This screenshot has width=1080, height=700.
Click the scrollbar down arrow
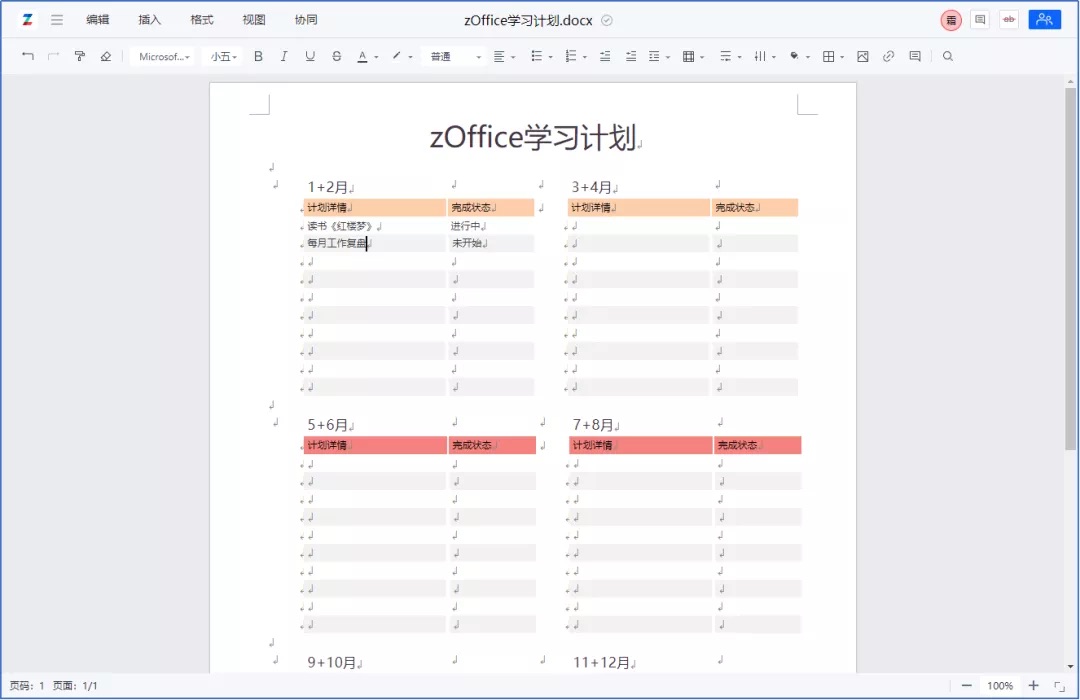point(1070,666)
